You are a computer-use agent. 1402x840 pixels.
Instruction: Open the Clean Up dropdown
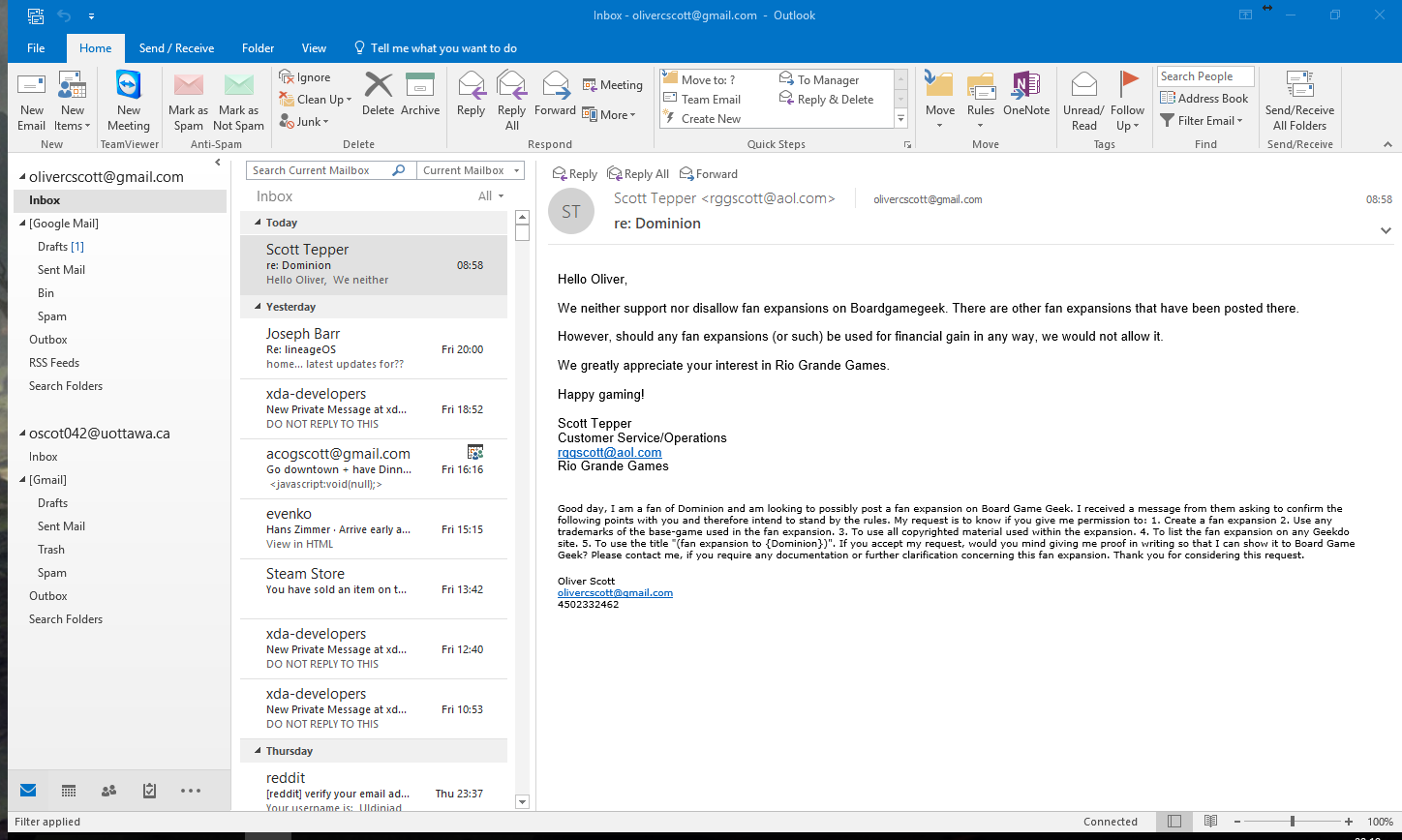tap(316, 100)
